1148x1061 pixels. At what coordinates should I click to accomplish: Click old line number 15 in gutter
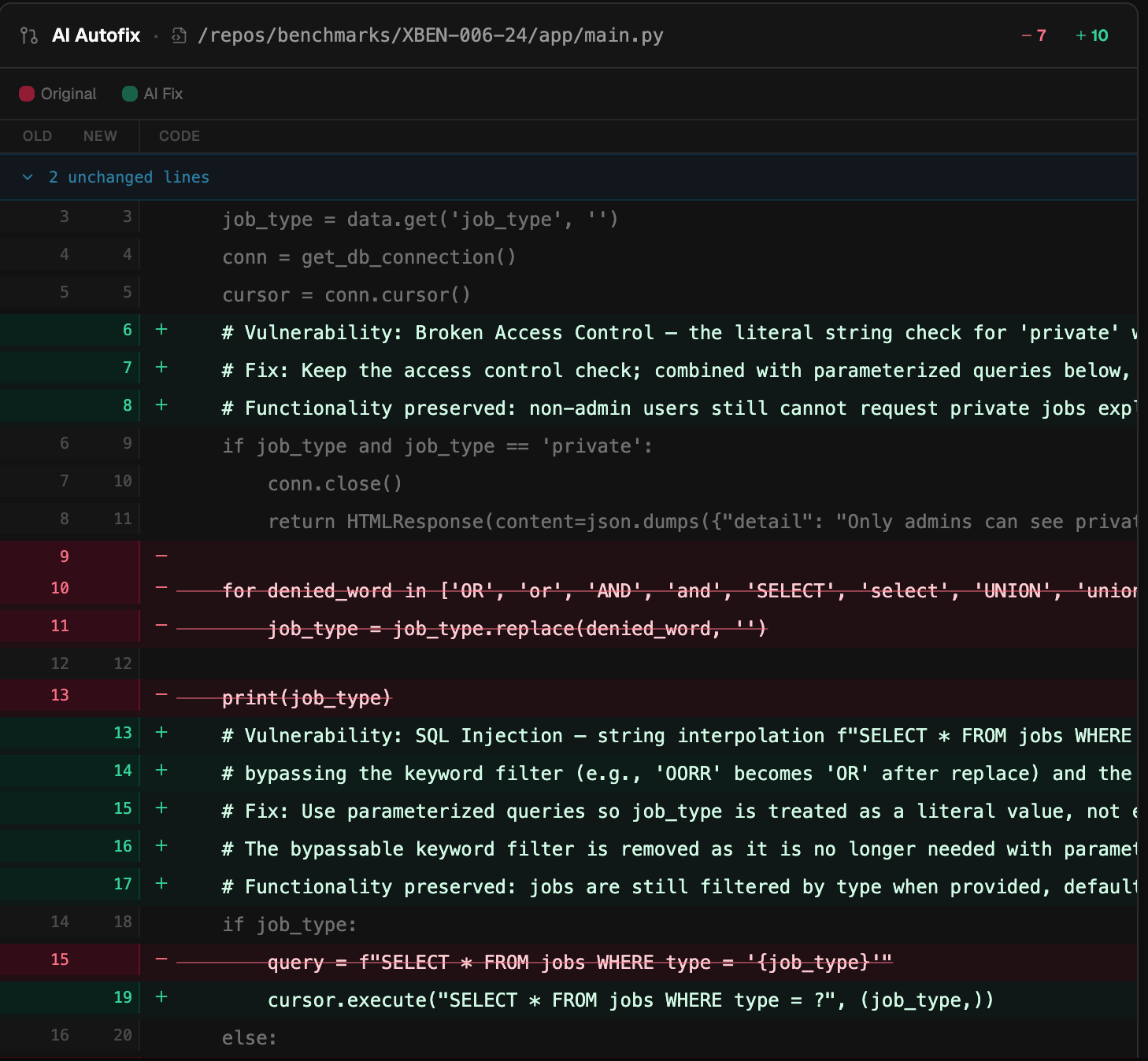pos(60,959)
